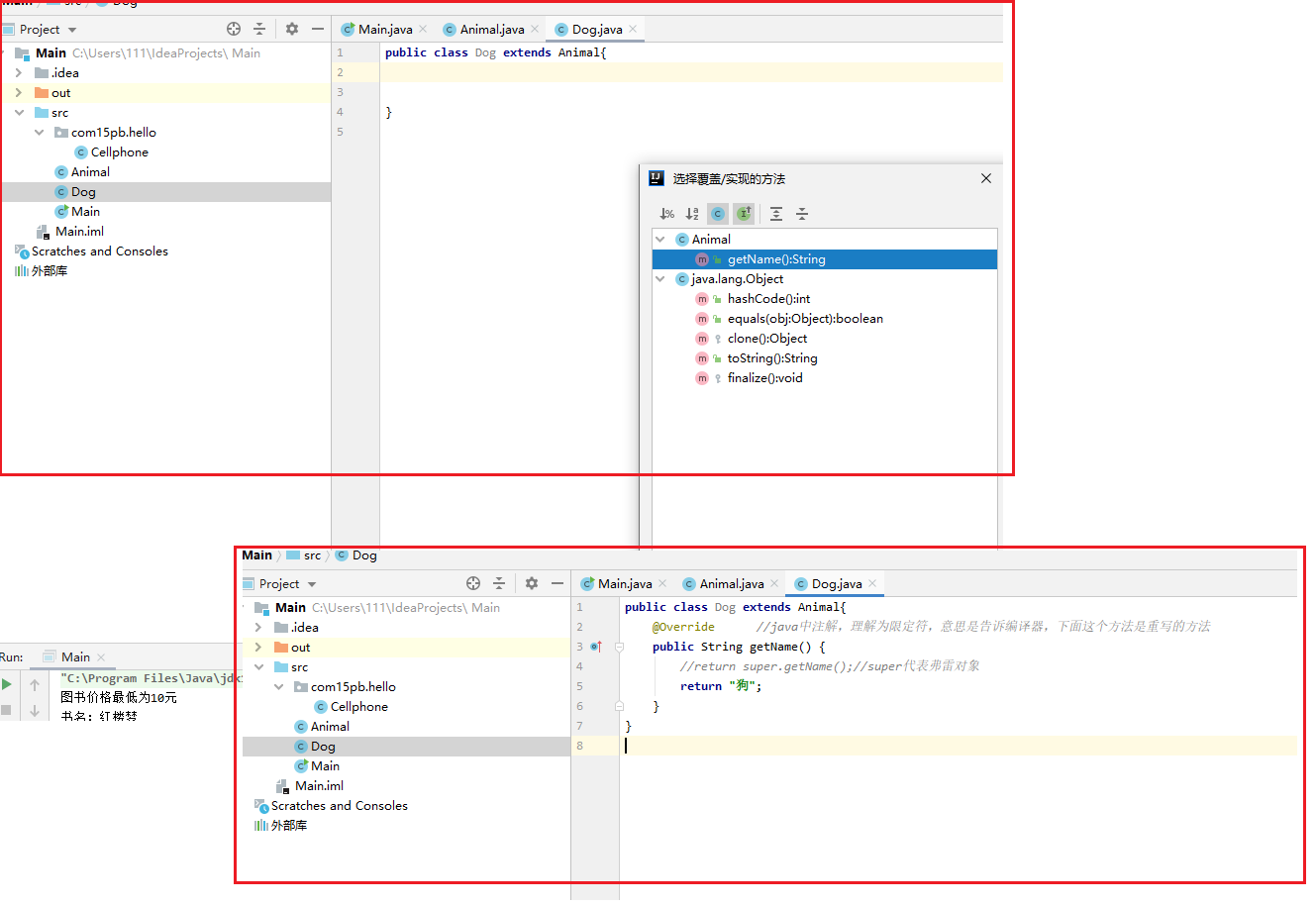The height and width of the screenshot is (906, 1316).
Task: Click fold marker on the getName line
Action: point(619,647)
